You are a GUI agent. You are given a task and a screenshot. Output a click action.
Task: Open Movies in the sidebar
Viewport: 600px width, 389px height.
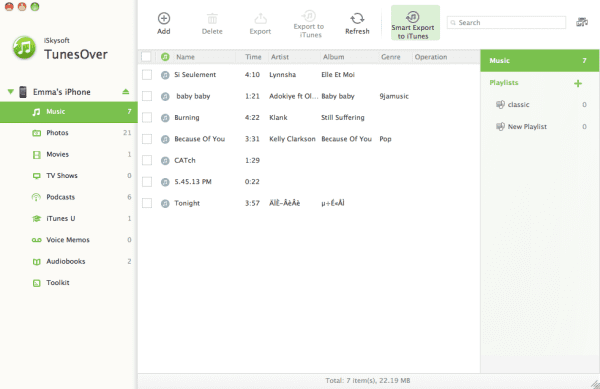coord(68,155)
